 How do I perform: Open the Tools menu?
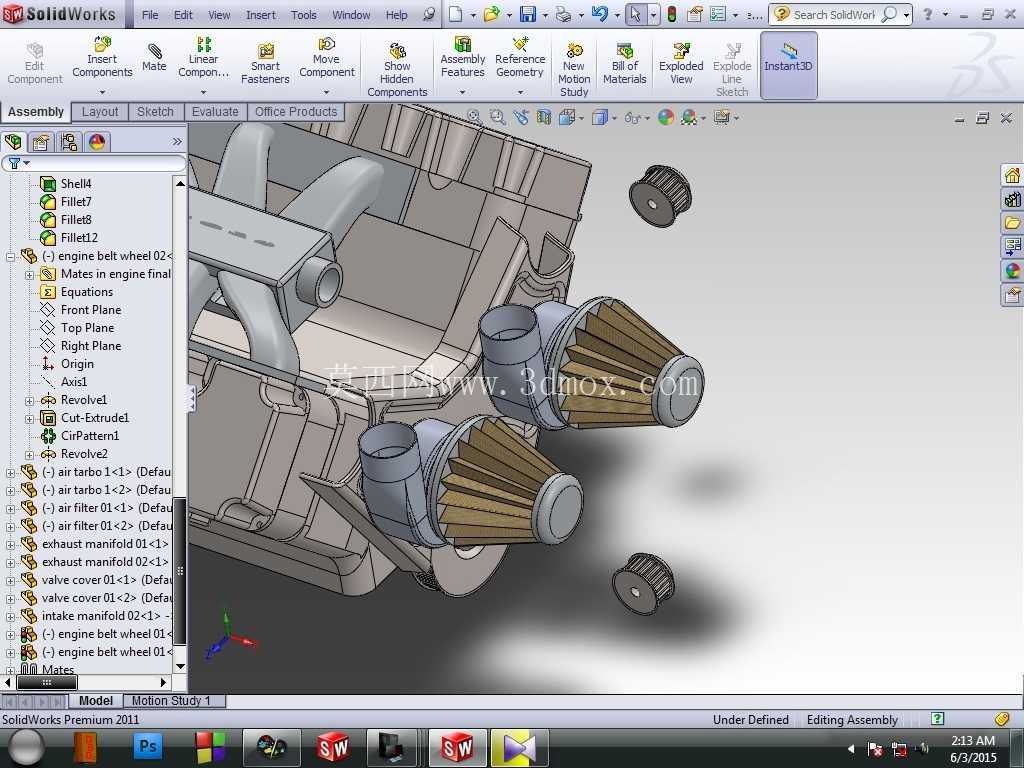coord(304,14)
